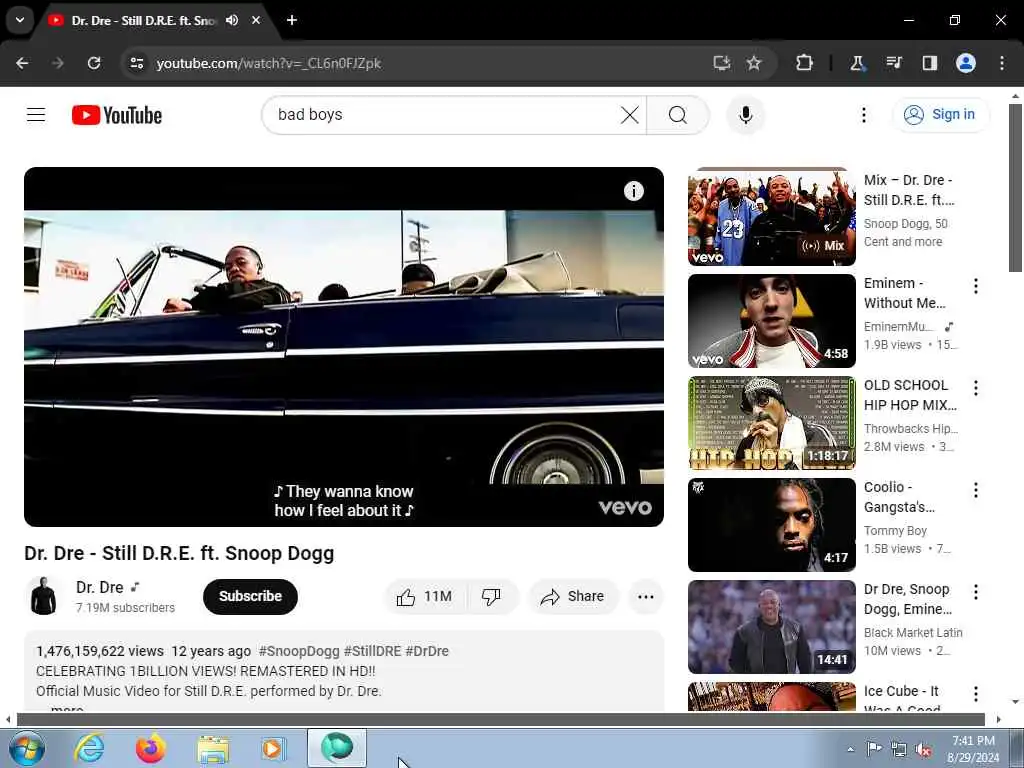Open OLD SCHOOL HIP HOP MIX thumbnail
1024x768 pixels.
pyautogui.click(x=771, y=423)
